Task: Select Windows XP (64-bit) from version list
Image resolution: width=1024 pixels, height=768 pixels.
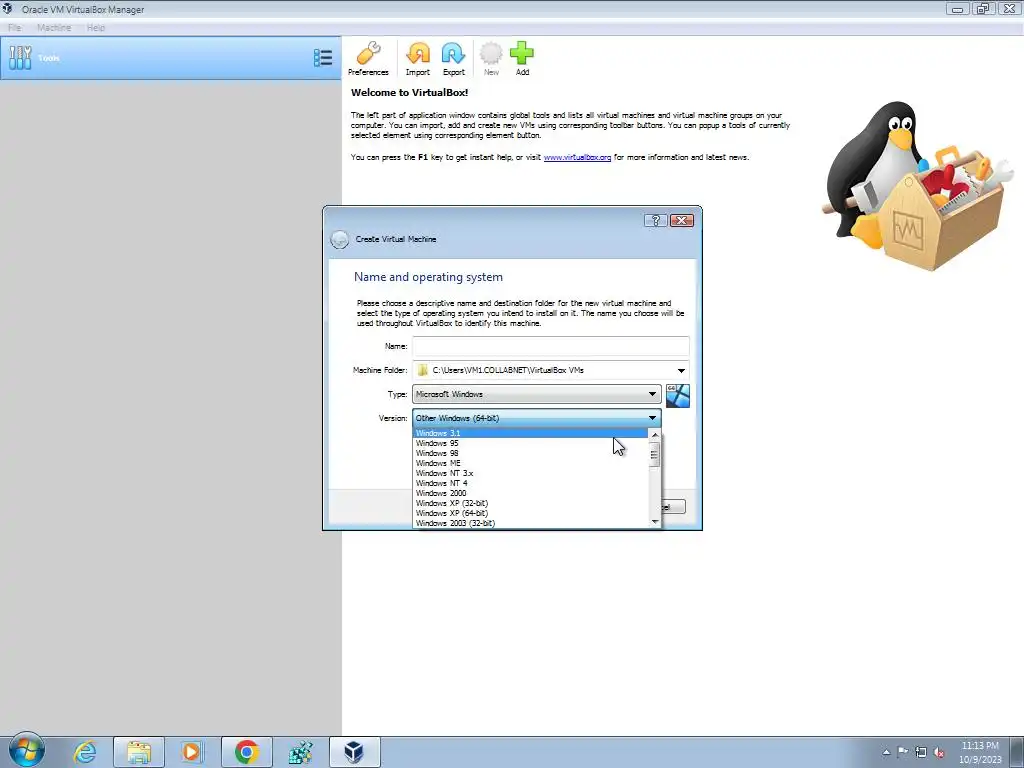Action: [x=530, y=513]
